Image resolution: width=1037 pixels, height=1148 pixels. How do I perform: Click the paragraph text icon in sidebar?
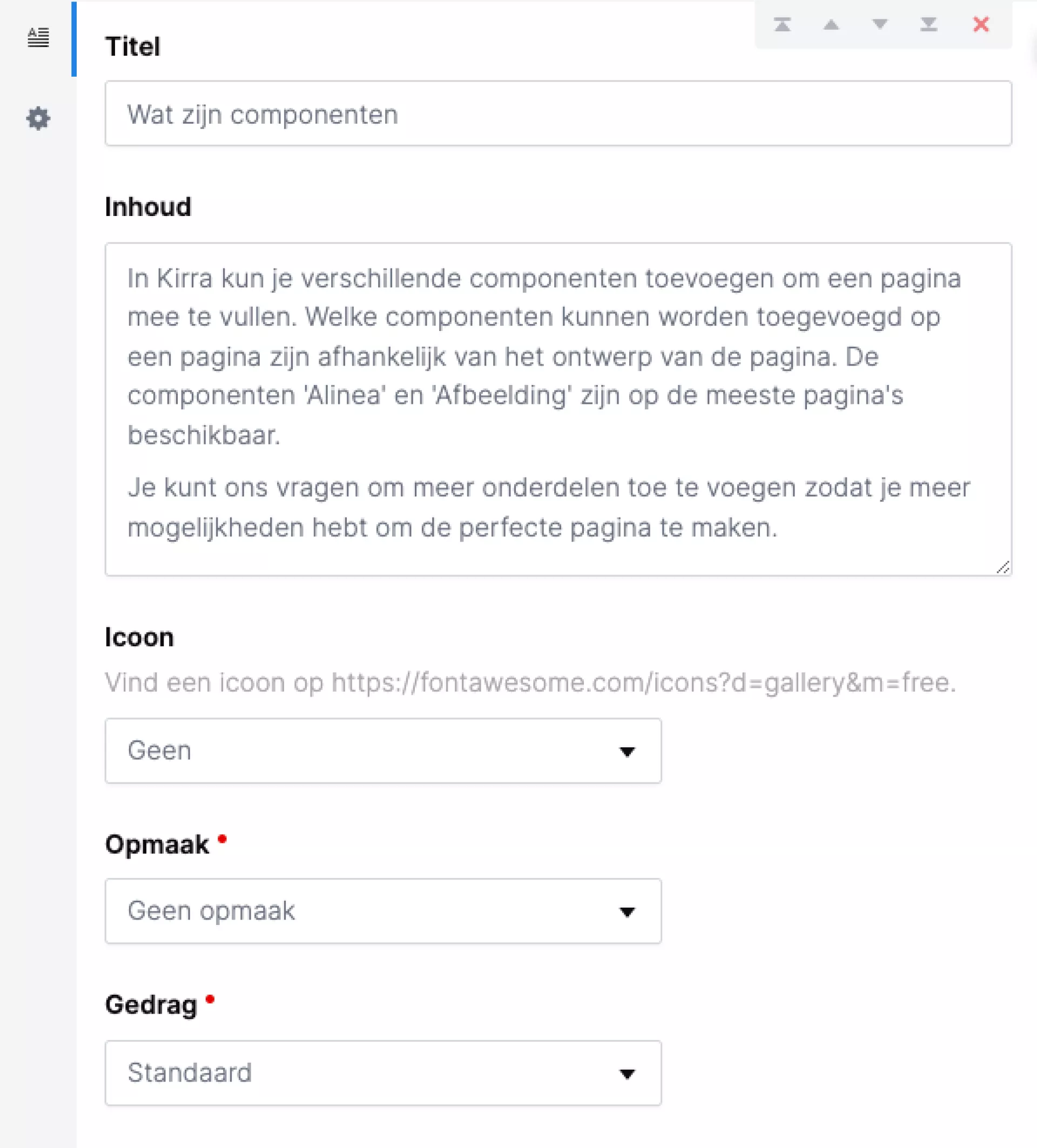pyautogui.click(x=38, y=37)
